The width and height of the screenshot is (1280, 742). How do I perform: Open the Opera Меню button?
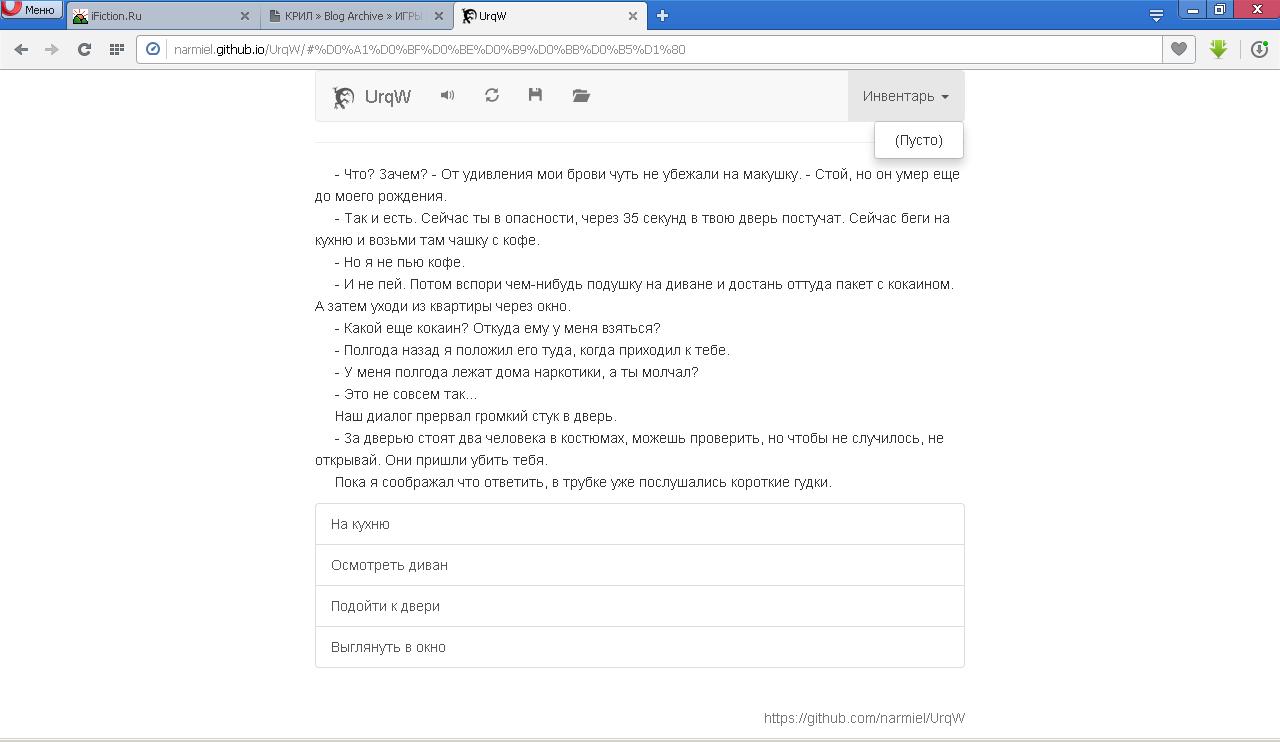30,10
